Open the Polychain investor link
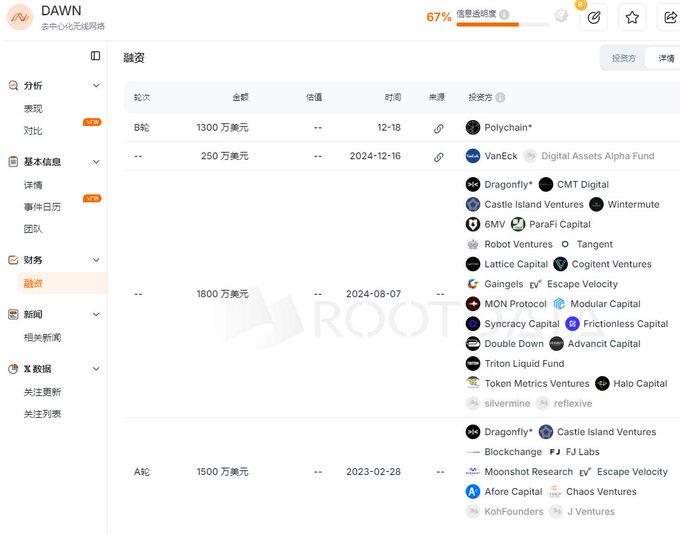The image size is (680, 534). click(508, 128)
